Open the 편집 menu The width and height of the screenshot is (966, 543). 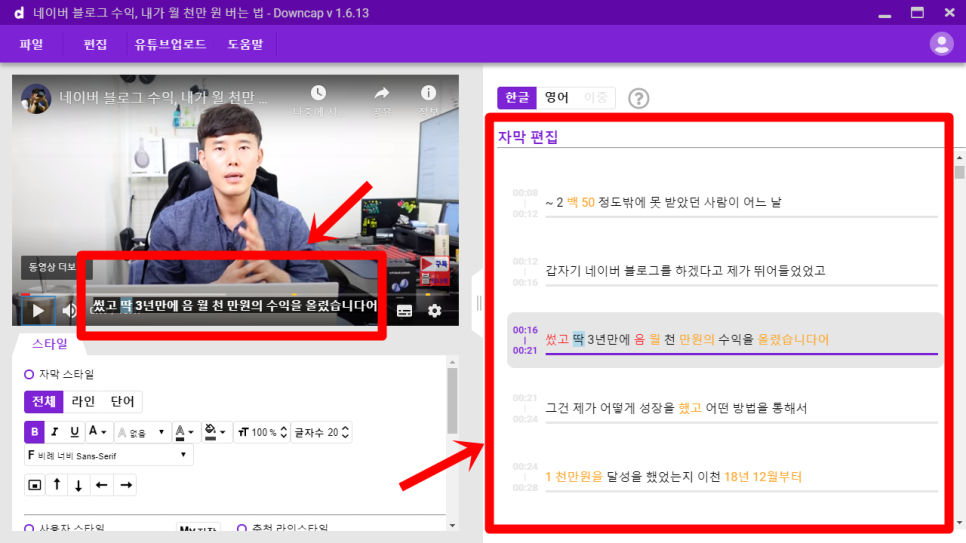click(x=95, y=44)
